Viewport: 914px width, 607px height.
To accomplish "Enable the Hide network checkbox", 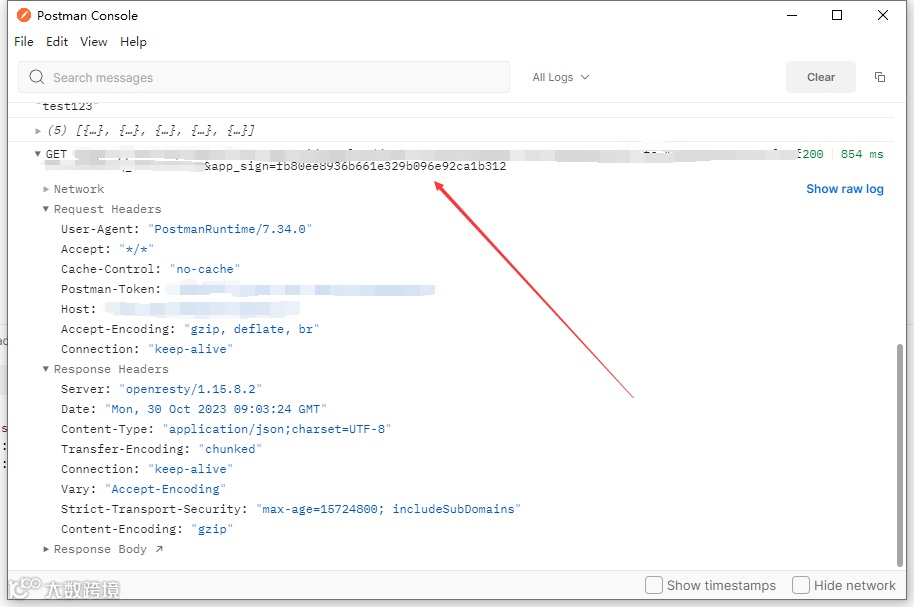I will (800, 585).
